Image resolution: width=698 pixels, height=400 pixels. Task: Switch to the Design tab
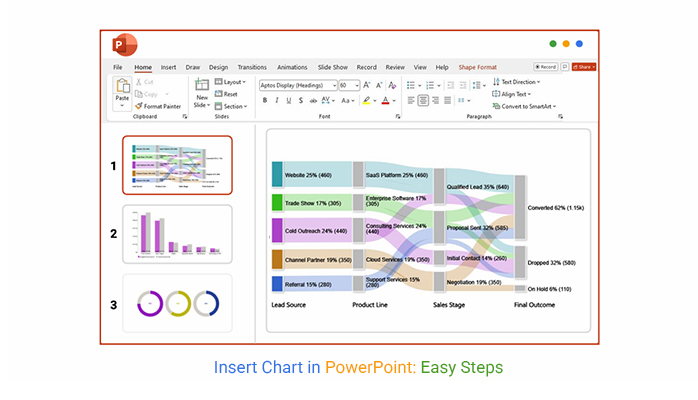[219, 67]
